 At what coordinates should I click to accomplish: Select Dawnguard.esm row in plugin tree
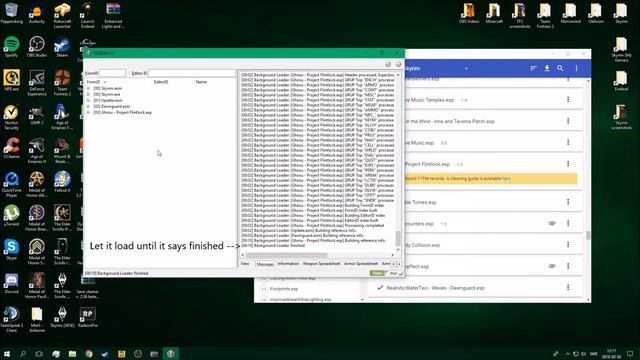pos(111,106)
